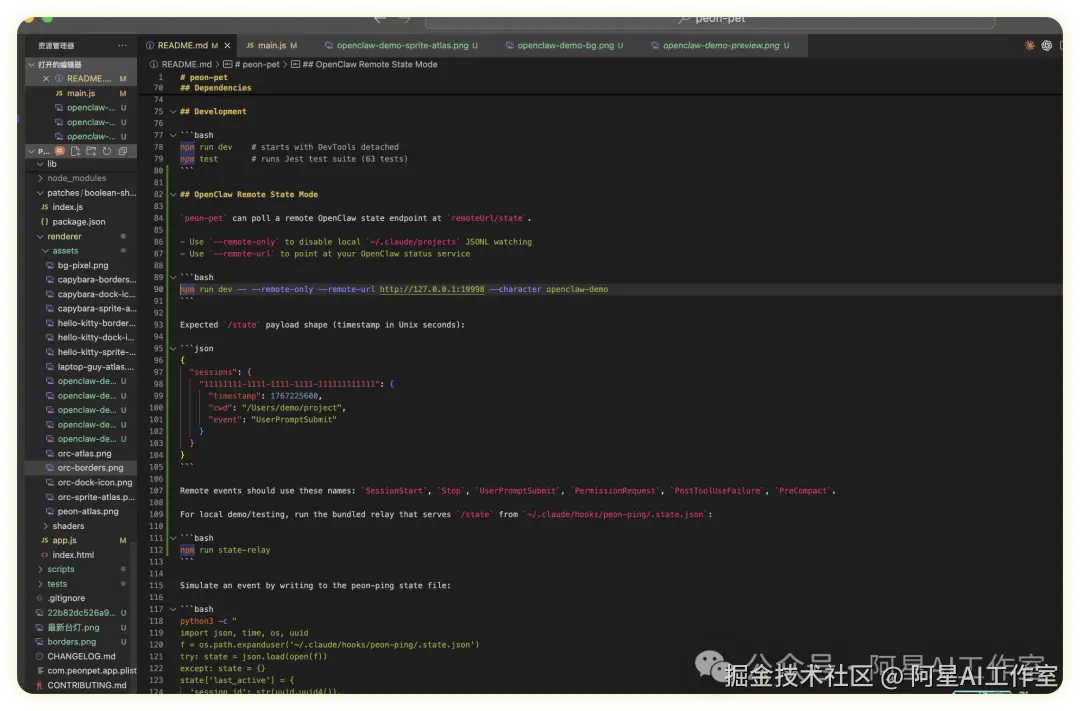This screenshot has width=1080, height=711.
Task: Select the README.md tab
Action: (183, 45)
